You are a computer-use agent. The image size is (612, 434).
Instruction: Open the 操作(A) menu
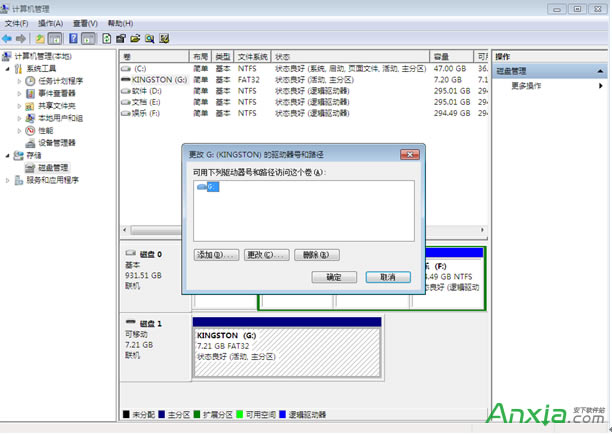[x=49, y=22]
